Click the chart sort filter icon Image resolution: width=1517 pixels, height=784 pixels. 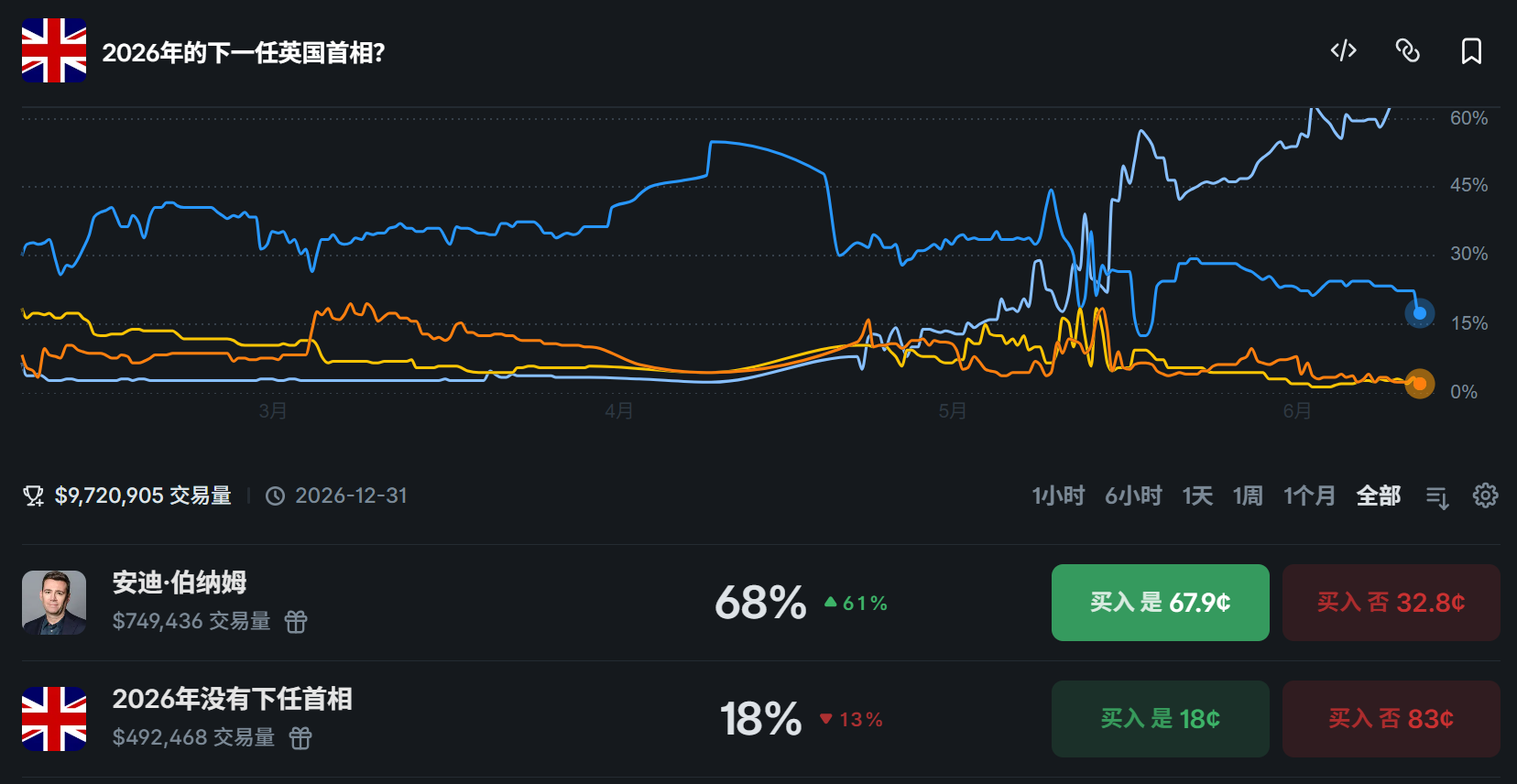click(x=1437, y=497)
